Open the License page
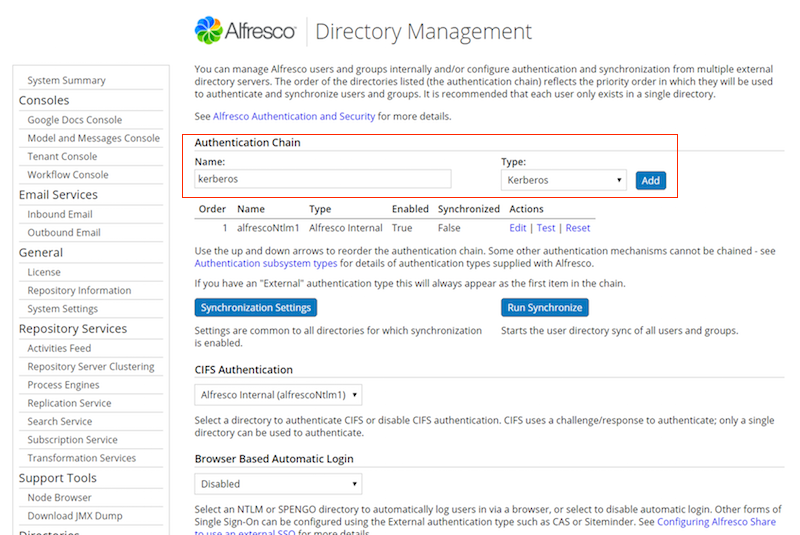The height and width of the screenshot is (535, 800). click(44, 272)
